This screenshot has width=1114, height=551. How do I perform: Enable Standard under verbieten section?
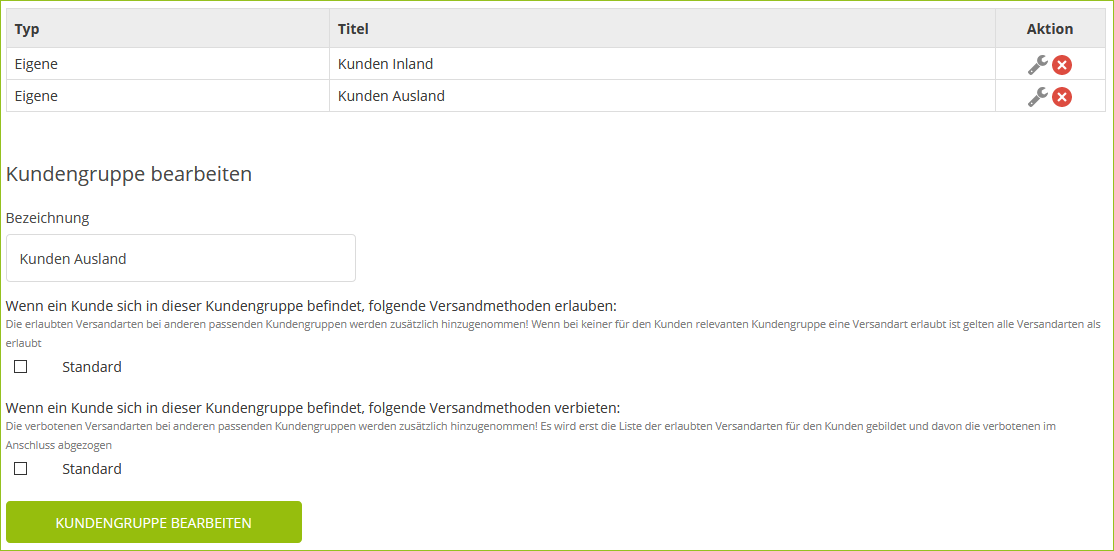click(x=21, y=469)
